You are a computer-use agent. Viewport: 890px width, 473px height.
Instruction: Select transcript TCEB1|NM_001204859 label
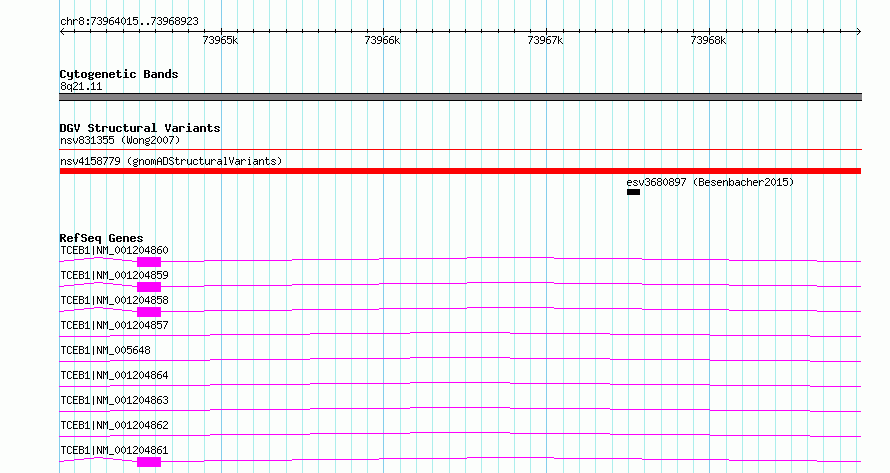pyautogui.click(x=114, y=275)
